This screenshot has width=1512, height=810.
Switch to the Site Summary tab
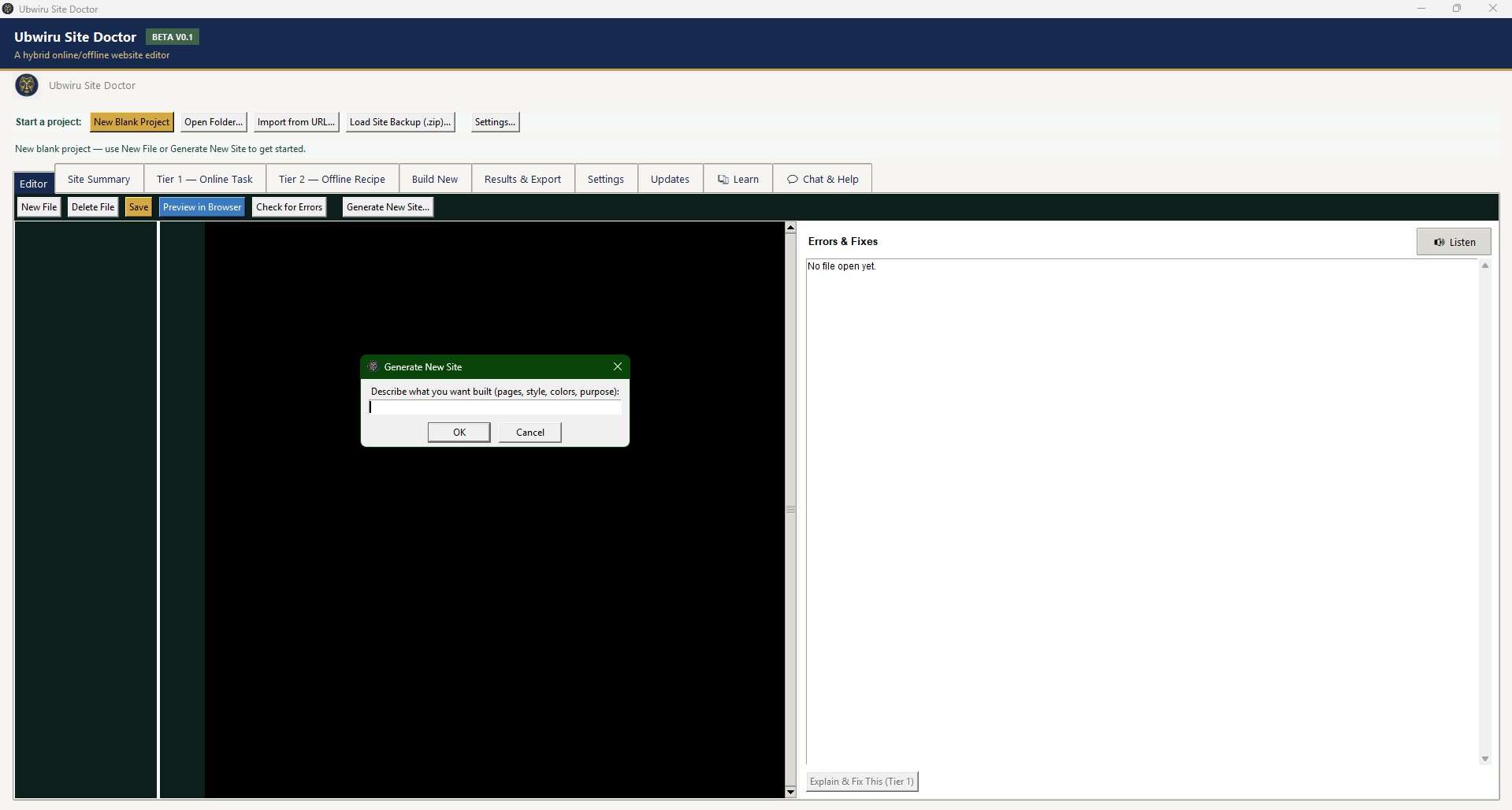click(x=99, y=180)
